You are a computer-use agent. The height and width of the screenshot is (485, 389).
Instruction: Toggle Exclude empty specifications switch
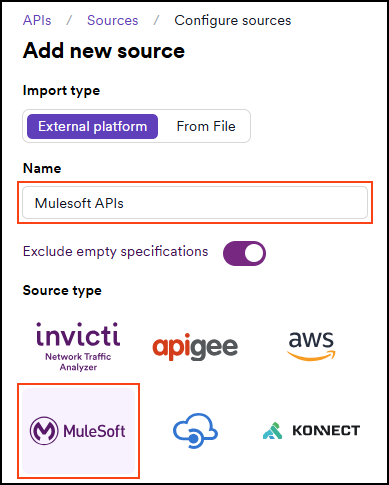pos(244,253)
